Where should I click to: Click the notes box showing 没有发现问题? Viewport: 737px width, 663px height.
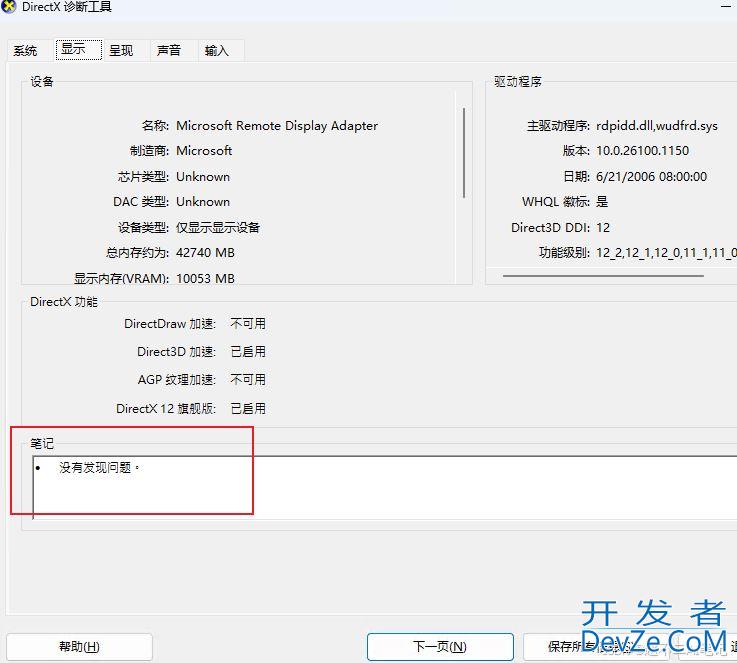[x=384, y=487]
